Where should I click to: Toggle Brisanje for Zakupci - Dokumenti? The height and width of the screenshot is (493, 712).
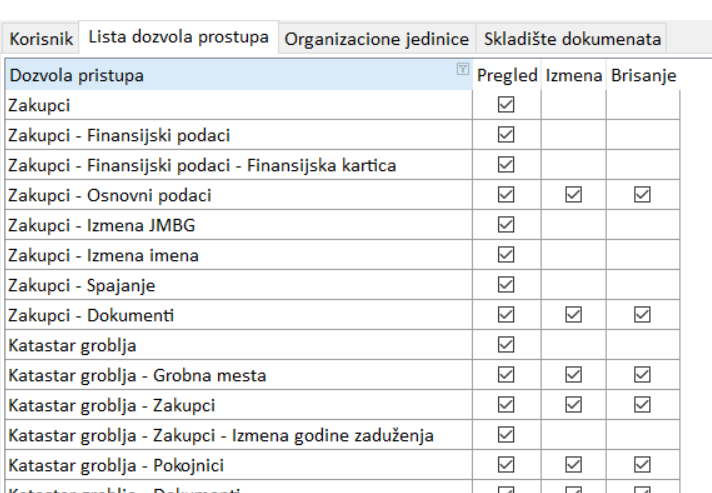pyautogui.click(x=642, y=315)
